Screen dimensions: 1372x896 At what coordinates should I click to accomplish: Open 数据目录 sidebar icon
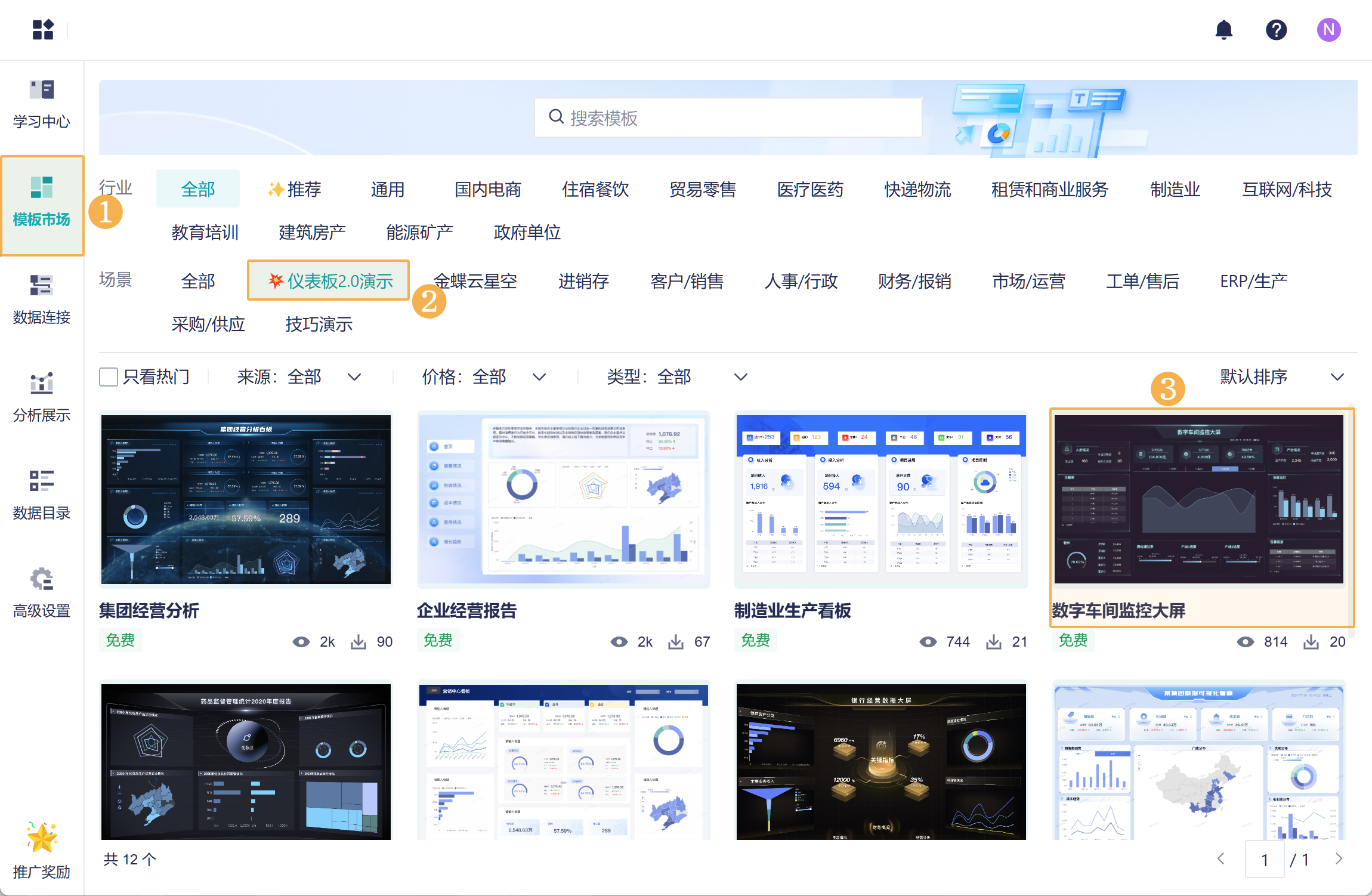point(42,481)
